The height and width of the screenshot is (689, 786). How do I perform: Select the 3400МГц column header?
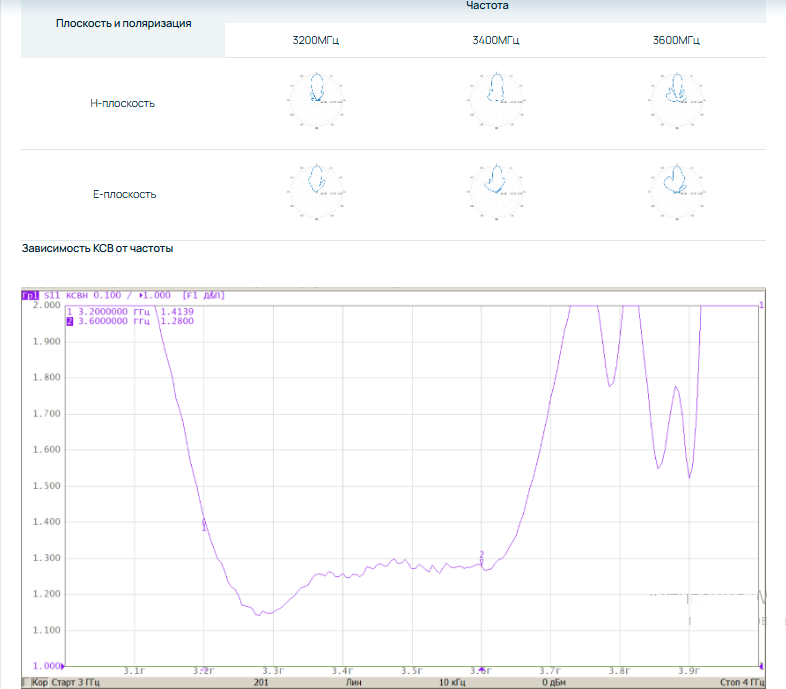point(496,41)
